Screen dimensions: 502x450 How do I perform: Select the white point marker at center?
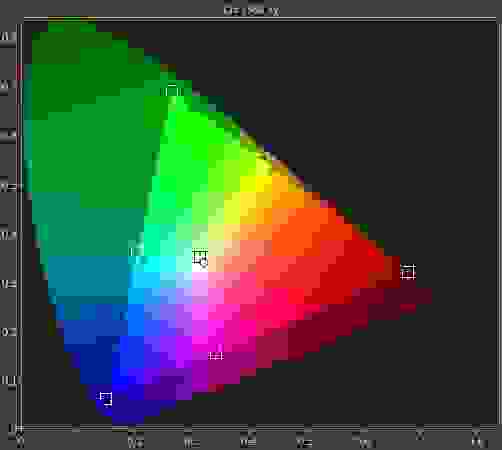(x=200, y=259)
